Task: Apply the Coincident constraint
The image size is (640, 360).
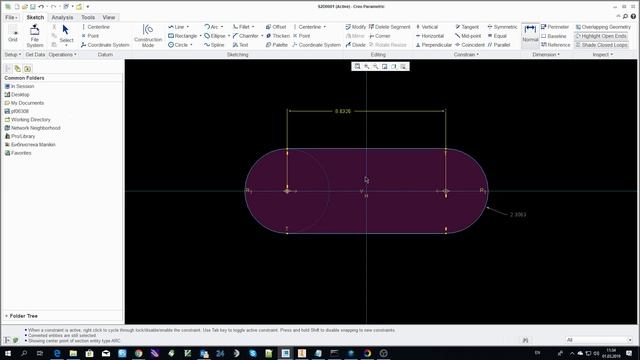Action: (470, 45)
